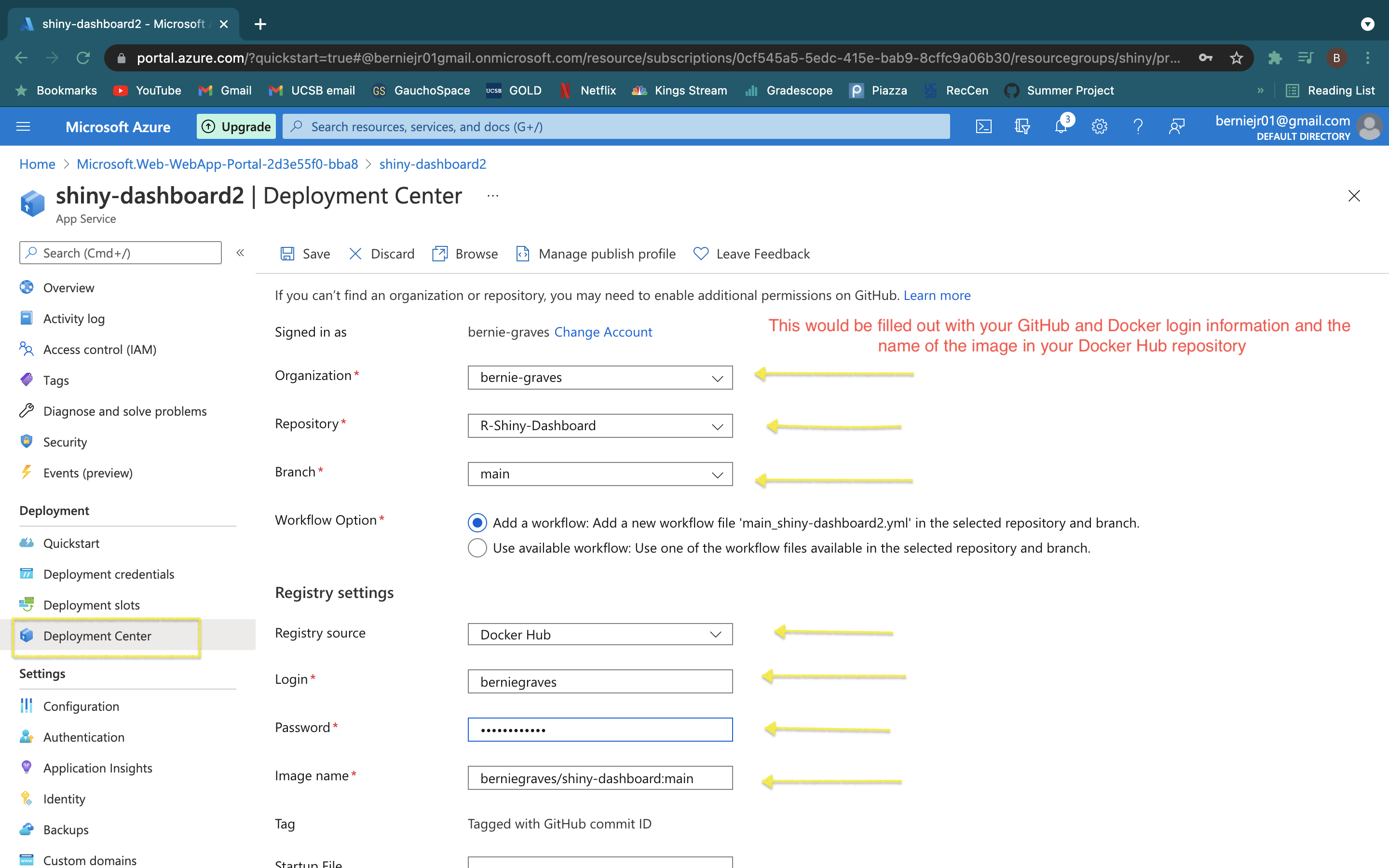Open the Registry source dropdown
The image size is (1389, 868).
600,634
